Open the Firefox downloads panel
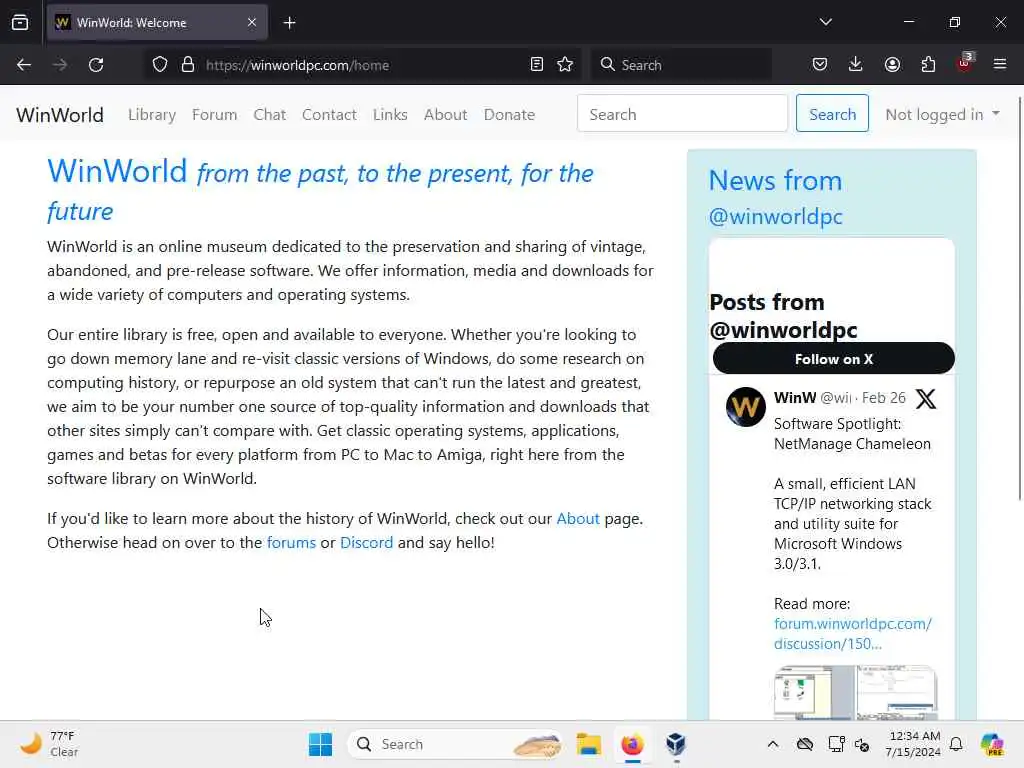 (856, 65)
